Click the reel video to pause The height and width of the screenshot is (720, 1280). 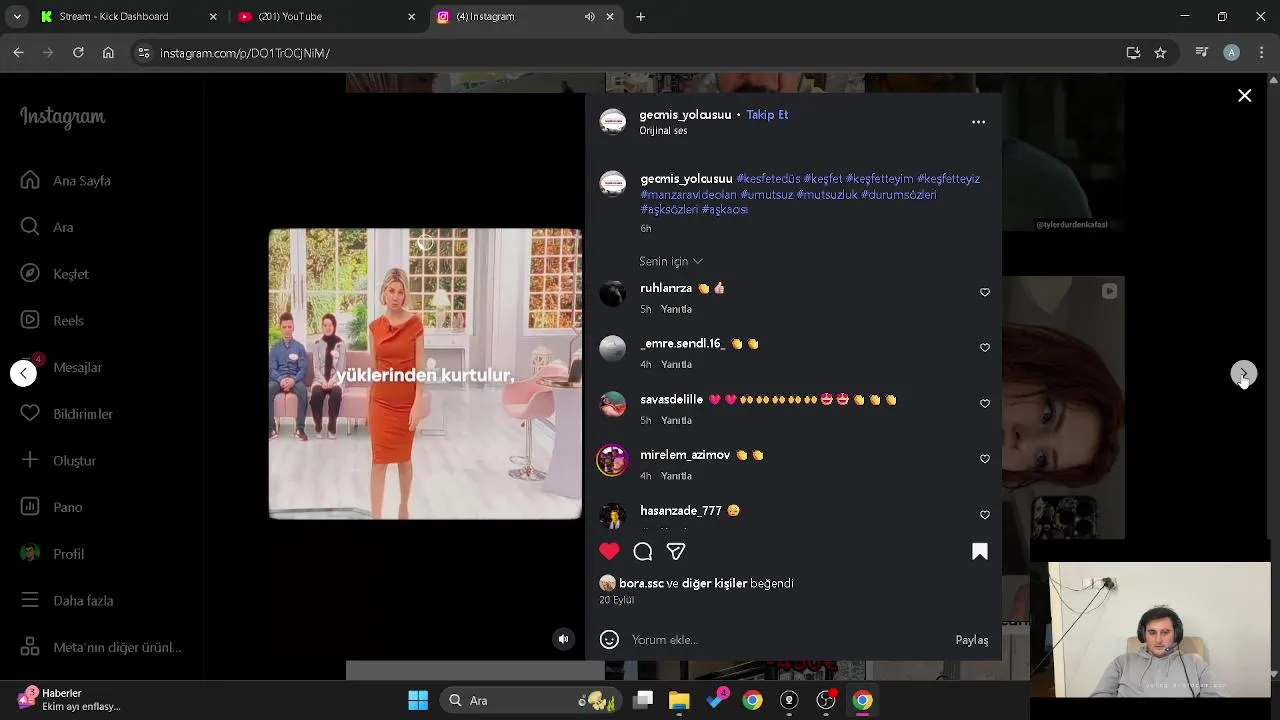(425, 374)
